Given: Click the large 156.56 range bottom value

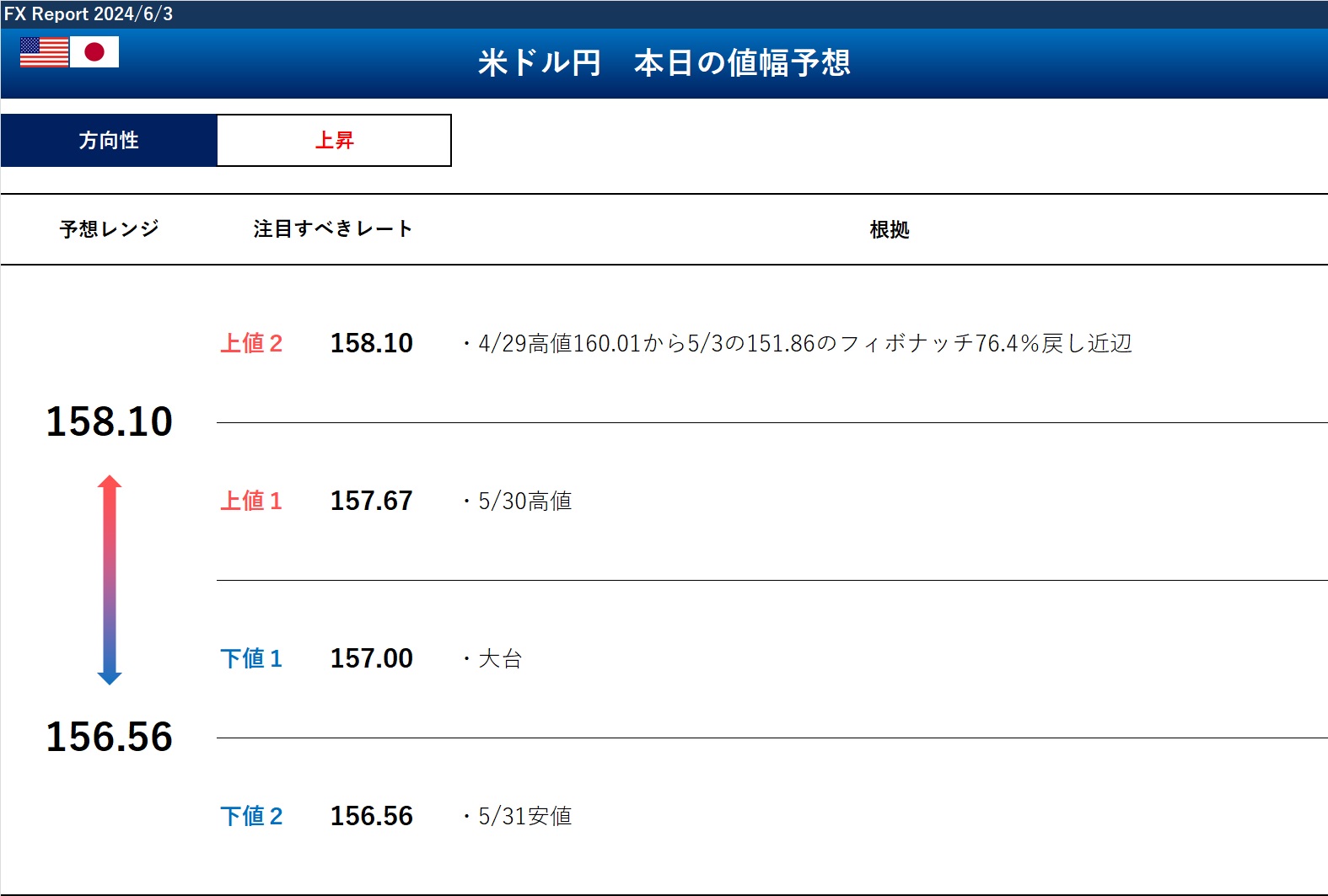Looking at the screenshot, I should click(109, 737).
